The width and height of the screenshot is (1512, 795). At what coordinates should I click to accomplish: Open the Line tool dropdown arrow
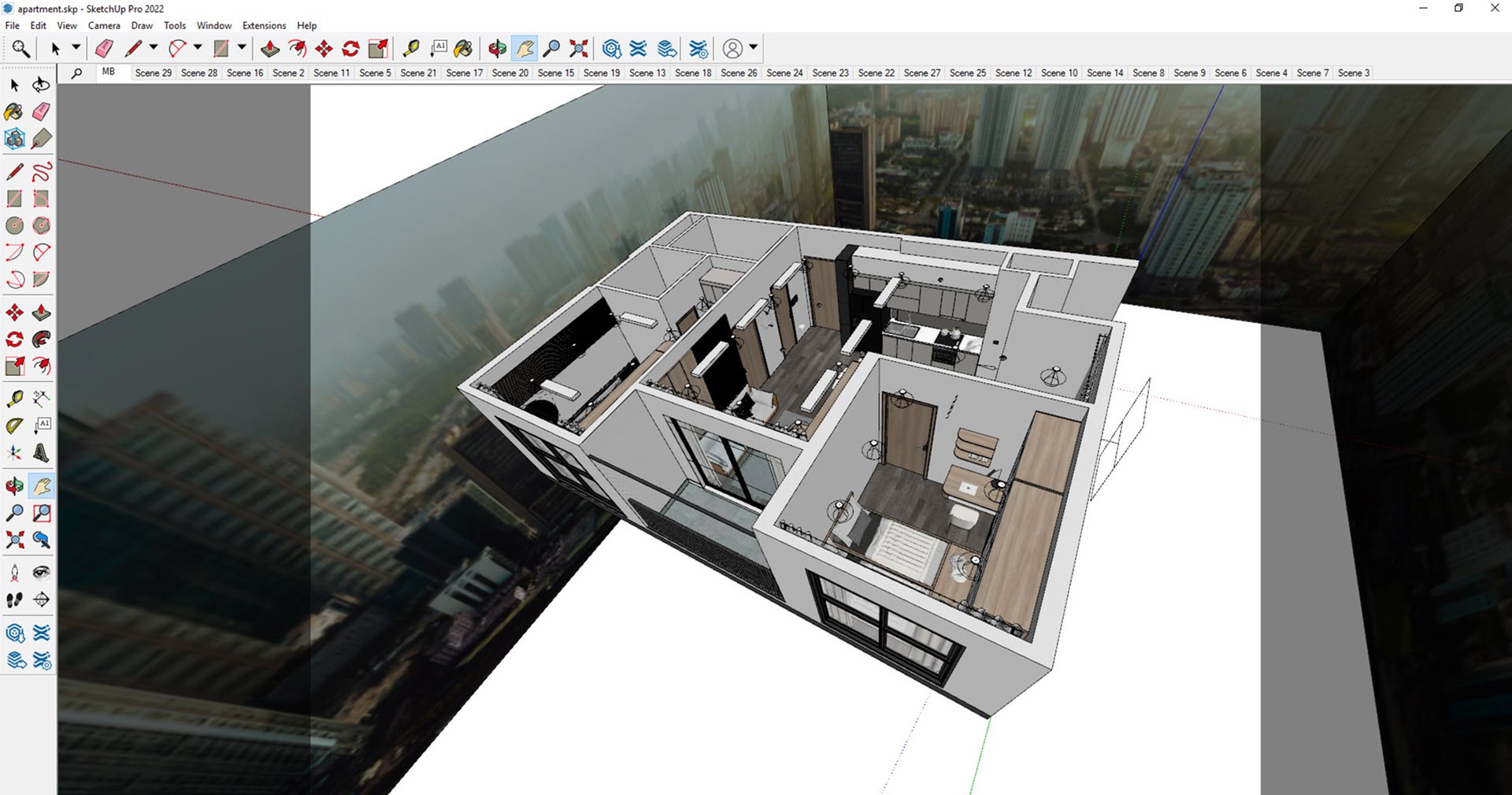(x=154, y=48)
